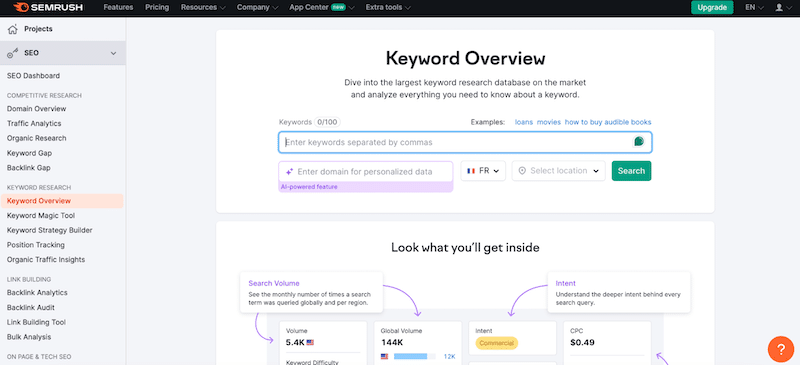800x365 pixels.
Task: Open the FR country database dropdown
Action: pos(483,171)
